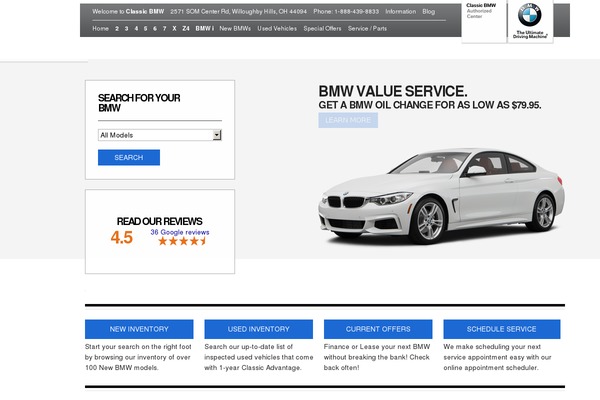Open the Z4 menu item
600x400 pixels.
tap(186, 29)
